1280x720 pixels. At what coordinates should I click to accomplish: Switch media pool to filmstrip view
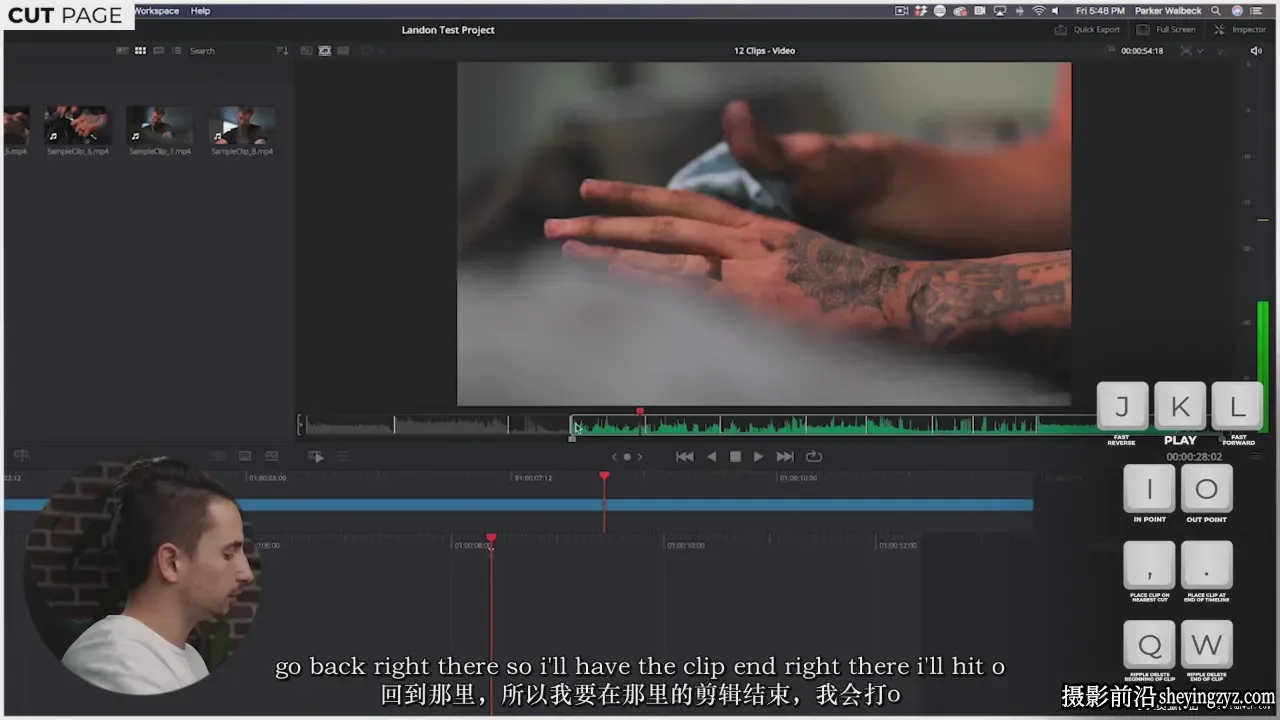click(x=158, y=51)
